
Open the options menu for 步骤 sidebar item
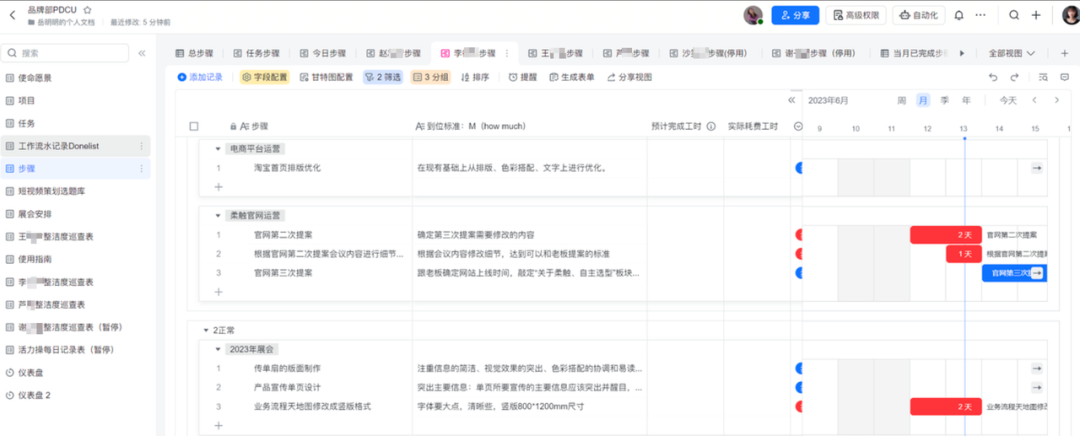coord(142,168)
